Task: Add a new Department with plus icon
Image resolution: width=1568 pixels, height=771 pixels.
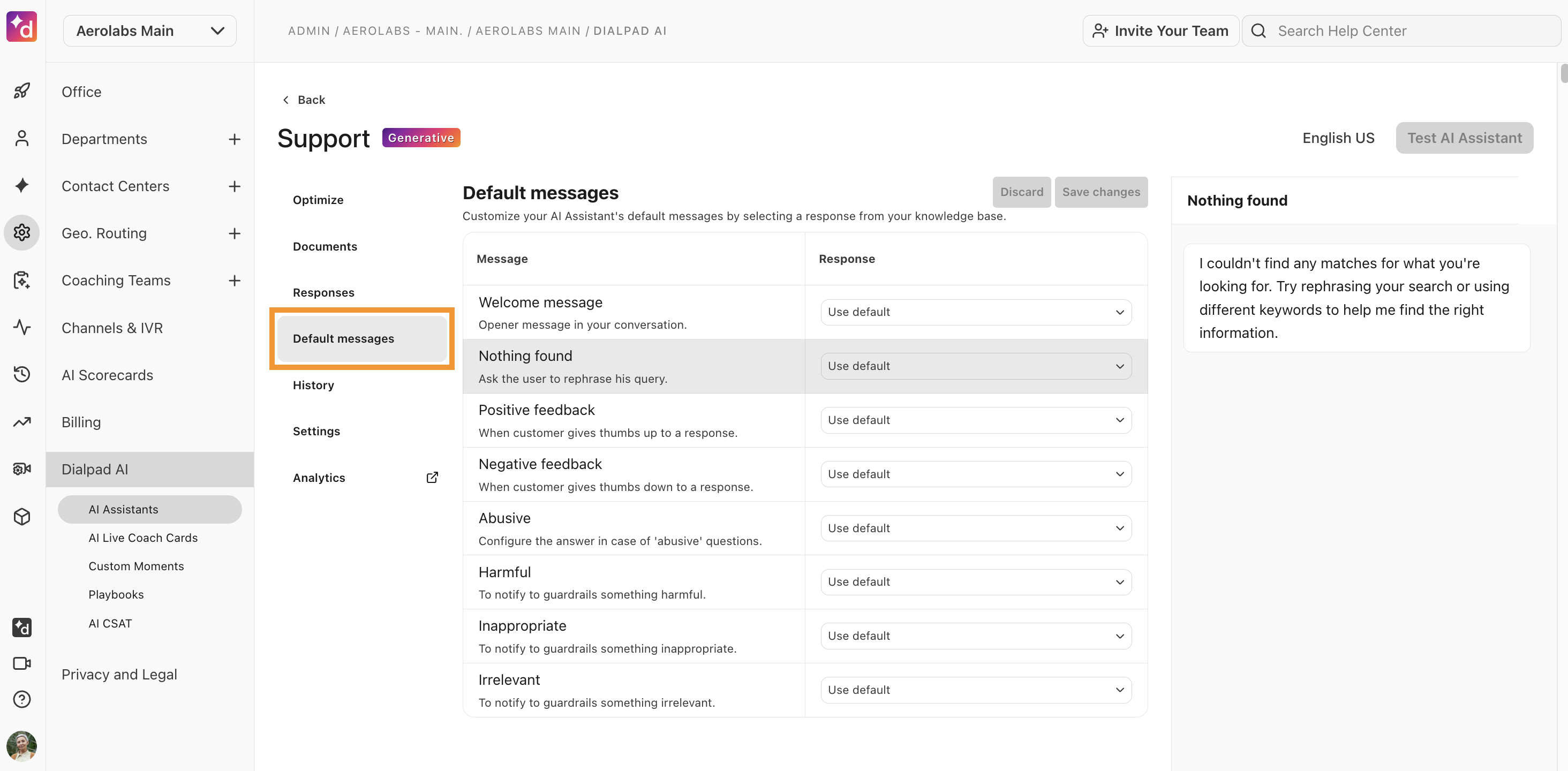Action: coord(235,139)
